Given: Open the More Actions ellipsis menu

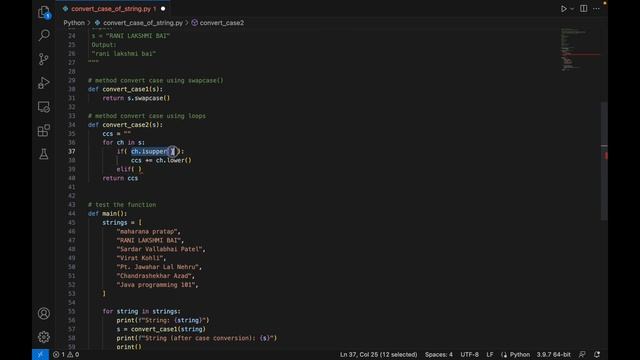Looking at the screenshot, I should [x=596, y=9].
